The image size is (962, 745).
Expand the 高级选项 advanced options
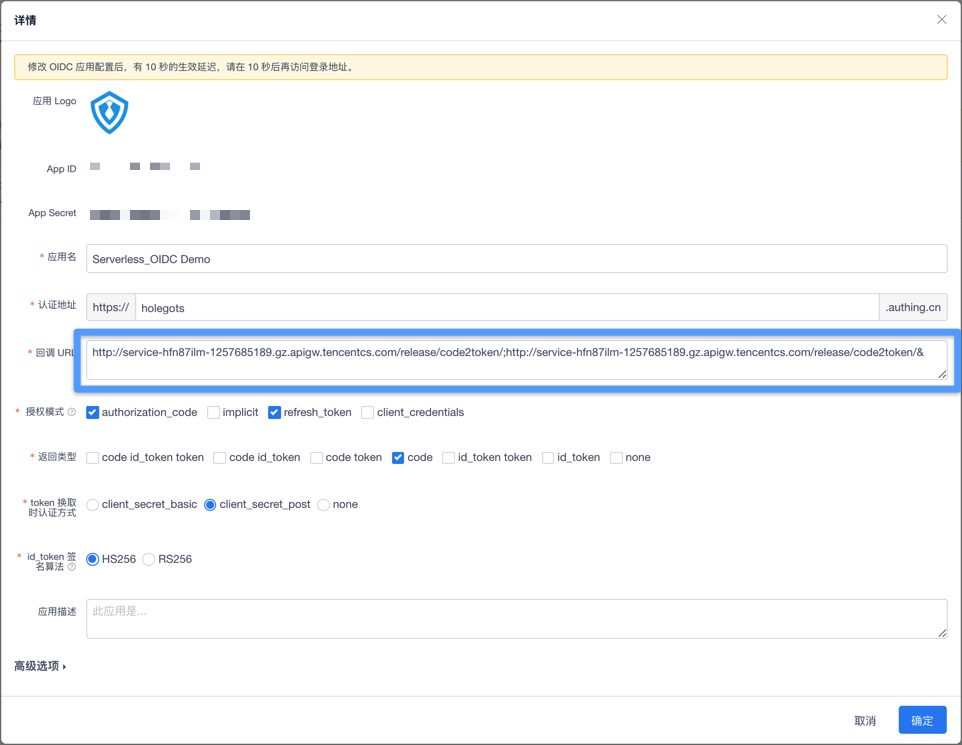41,666
